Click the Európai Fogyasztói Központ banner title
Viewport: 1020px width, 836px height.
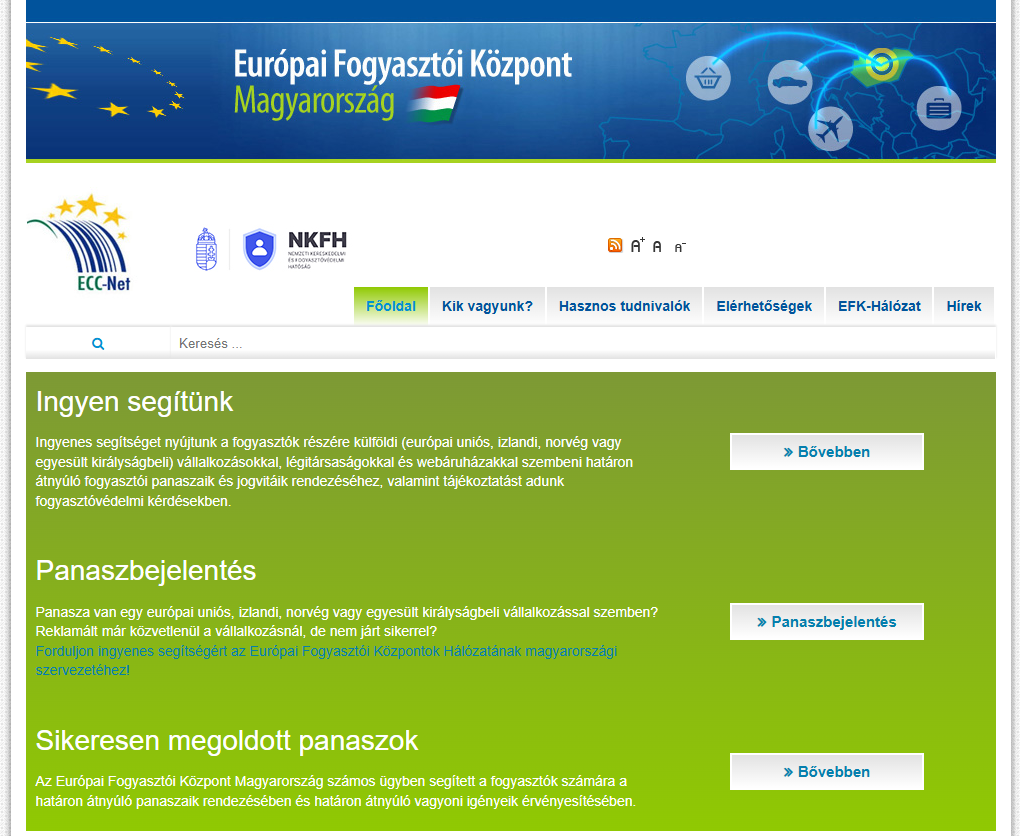coord(403,65)
